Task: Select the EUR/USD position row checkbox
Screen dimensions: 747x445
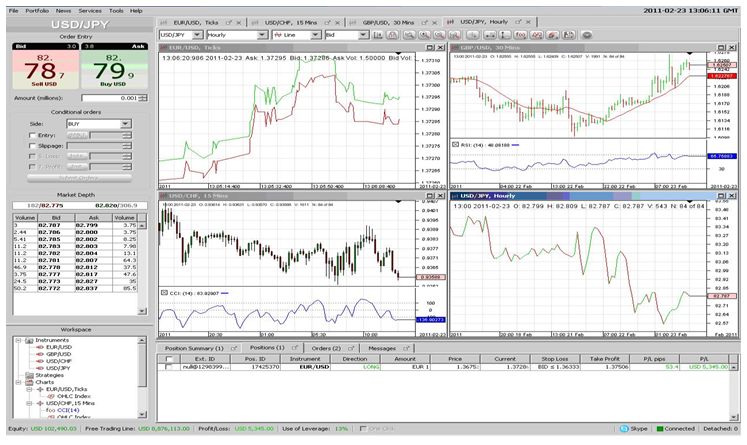Action: click(171, 368)
